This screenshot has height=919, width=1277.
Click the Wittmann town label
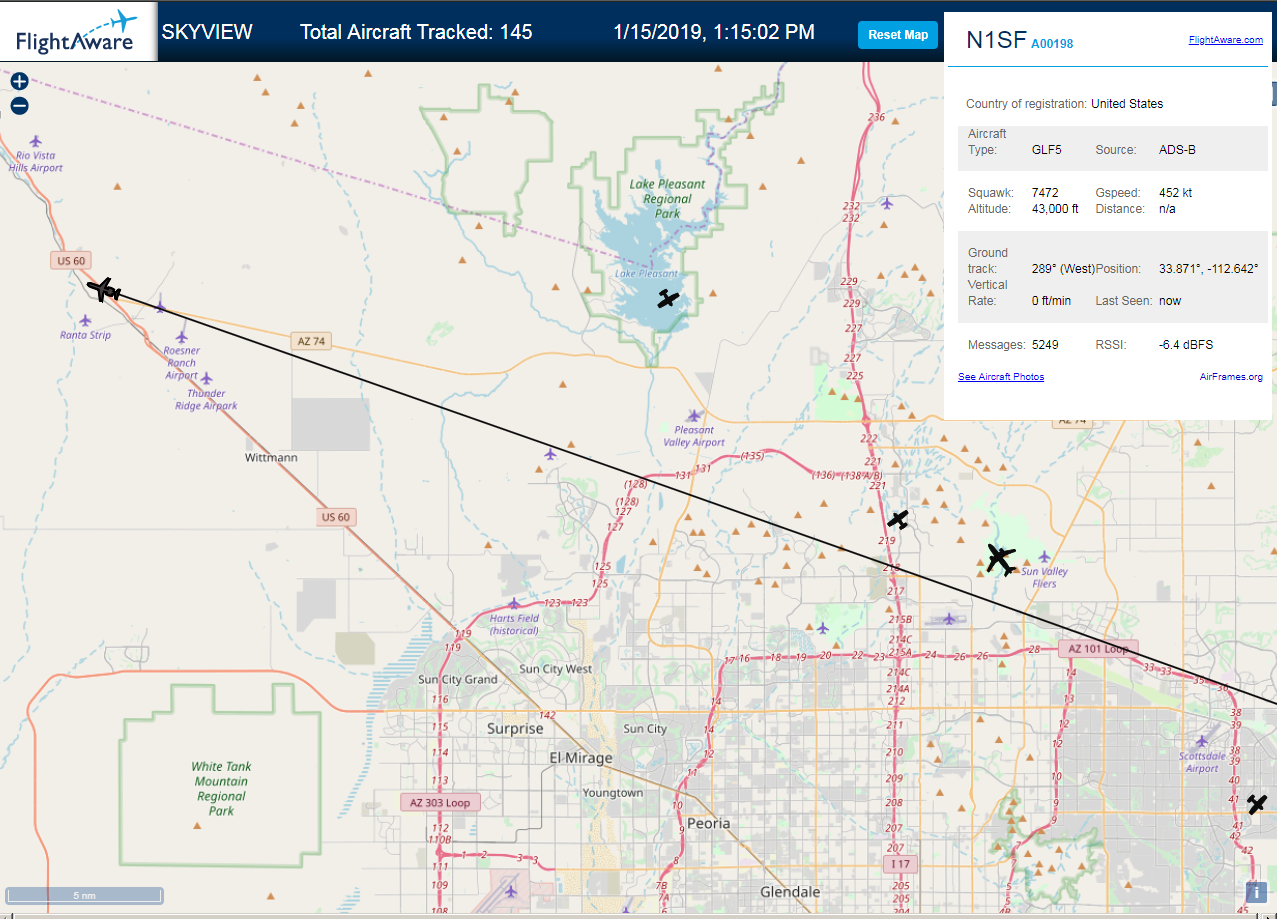[271, 457]
